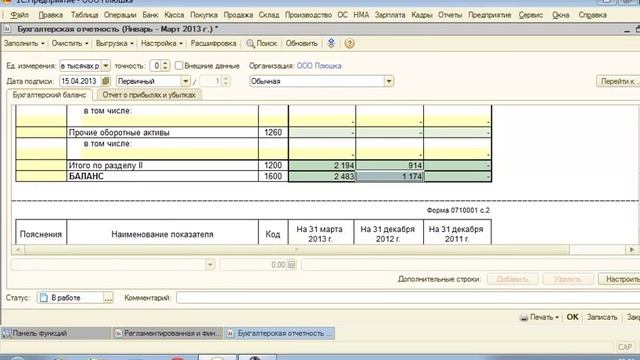Image resolution: width=640 pixels, height=360 pixels.
Task: Click the Удалить button
Action: tap(567, 279)
